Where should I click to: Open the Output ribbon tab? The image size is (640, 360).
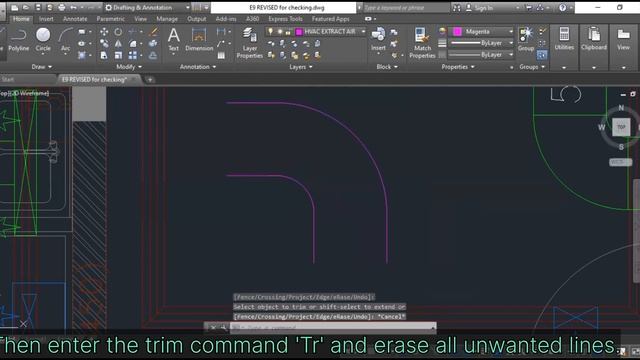196,19
